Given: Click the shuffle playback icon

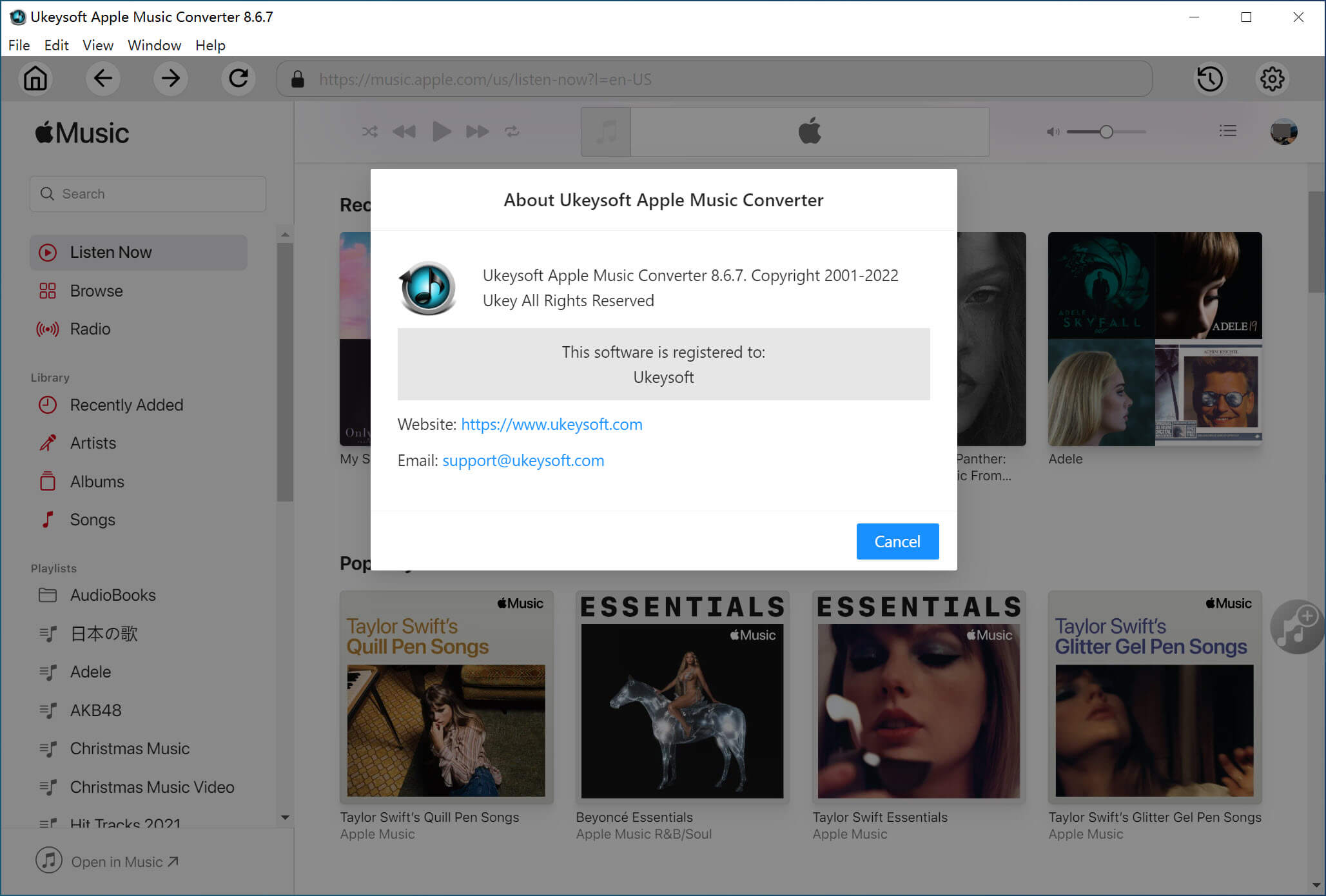Looking at the screenshot, I should 369,131.
